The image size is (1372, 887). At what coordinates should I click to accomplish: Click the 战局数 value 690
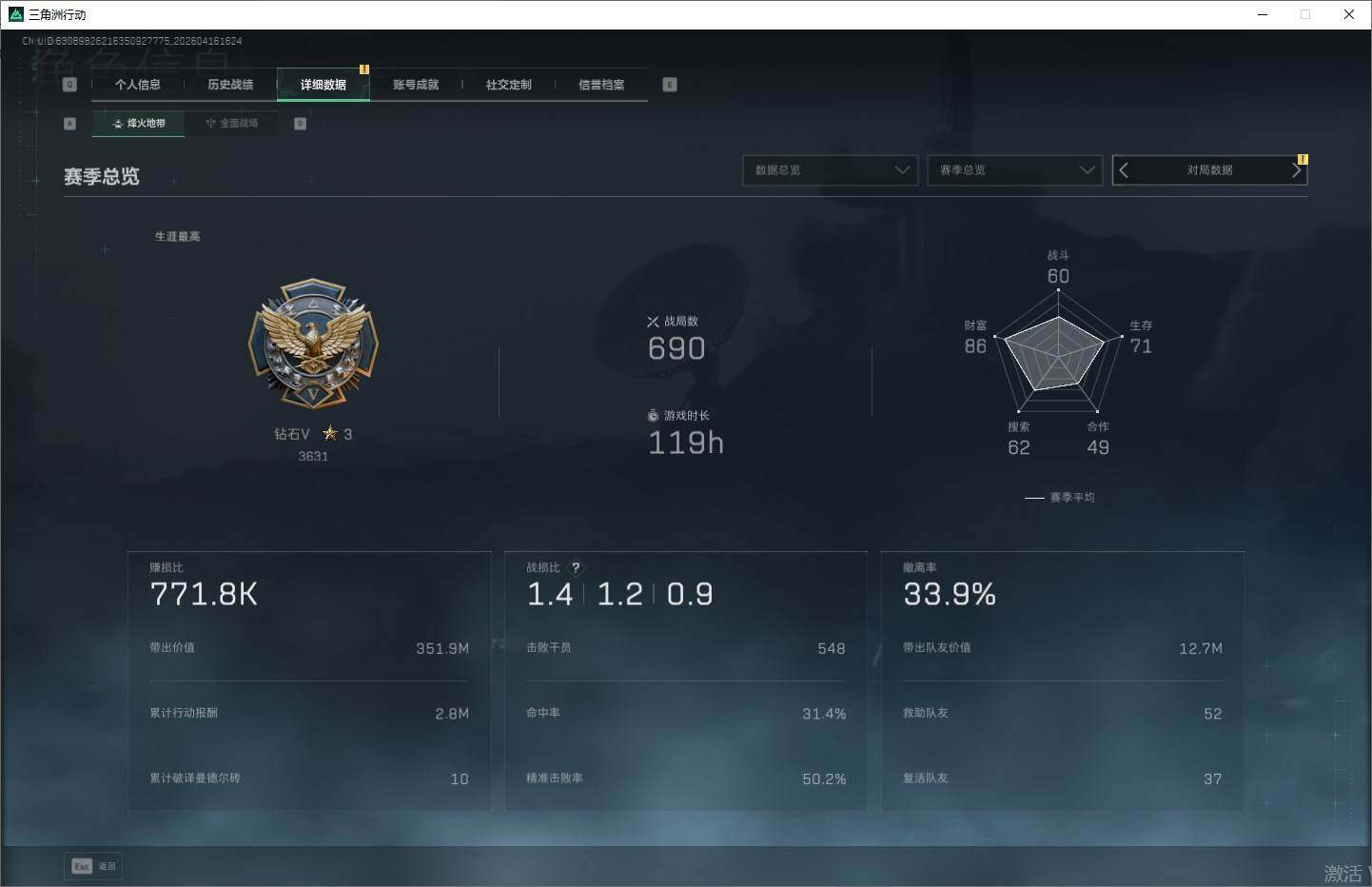coord(676,348)
